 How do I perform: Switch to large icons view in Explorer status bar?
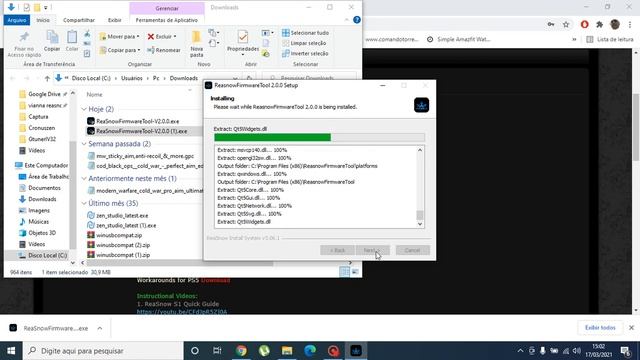pos(356,272)
